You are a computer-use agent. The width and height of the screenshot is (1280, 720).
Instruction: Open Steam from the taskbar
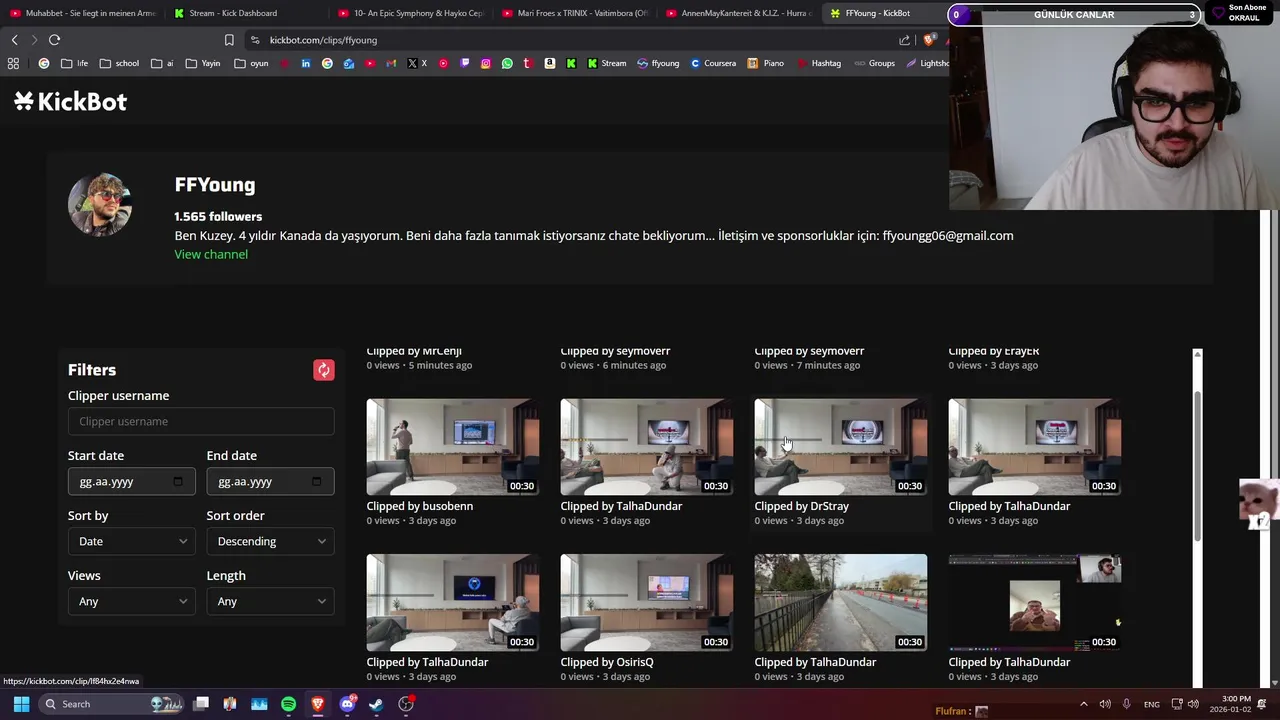[x=376, y=704]
